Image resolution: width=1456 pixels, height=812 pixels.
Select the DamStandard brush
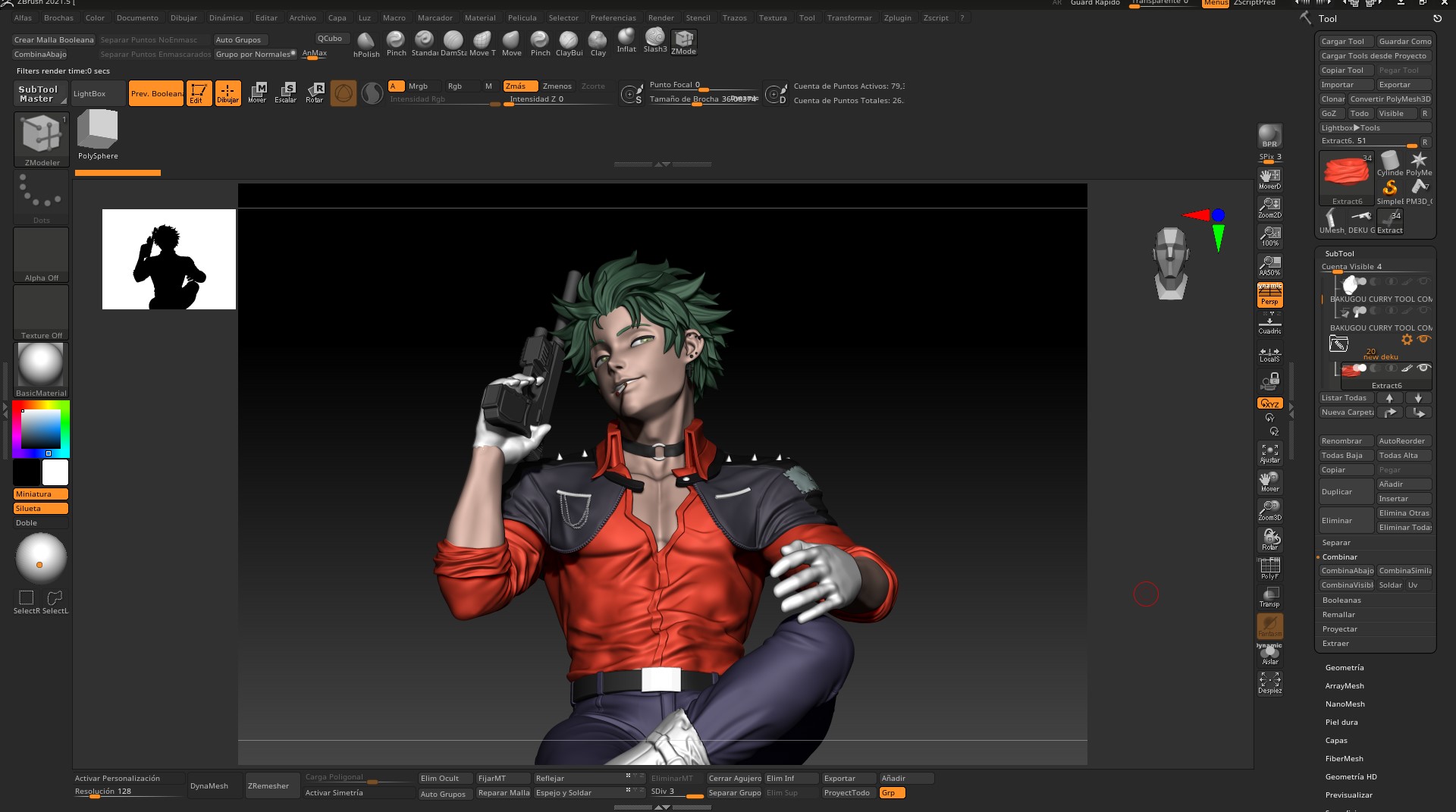pos(453,44)
